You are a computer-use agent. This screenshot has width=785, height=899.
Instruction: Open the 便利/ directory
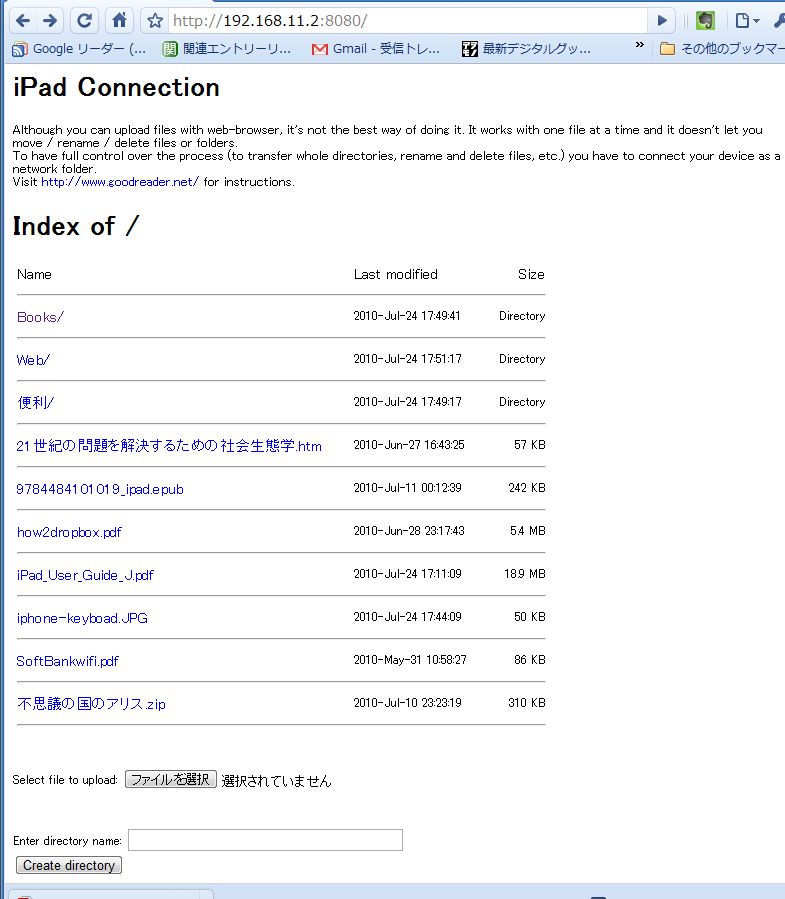35,402
